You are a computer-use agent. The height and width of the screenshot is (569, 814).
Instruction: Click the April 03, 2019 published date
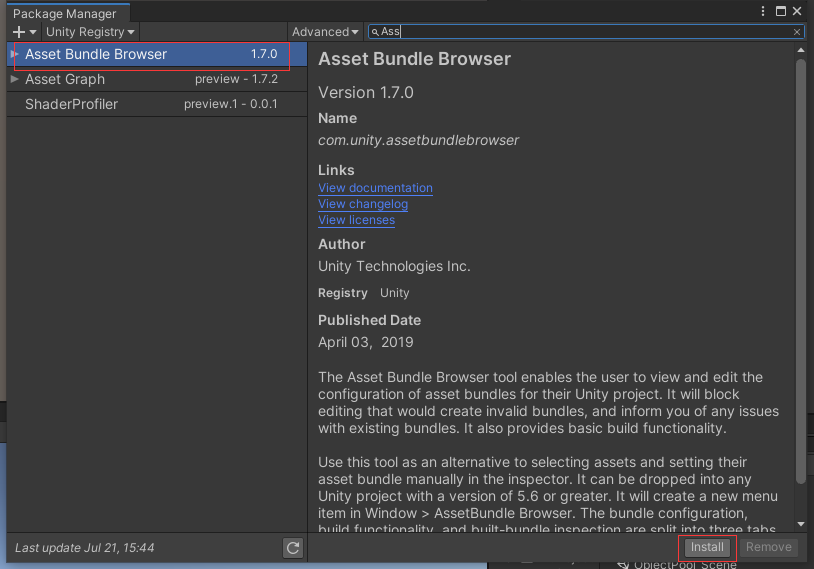point(366,342)
